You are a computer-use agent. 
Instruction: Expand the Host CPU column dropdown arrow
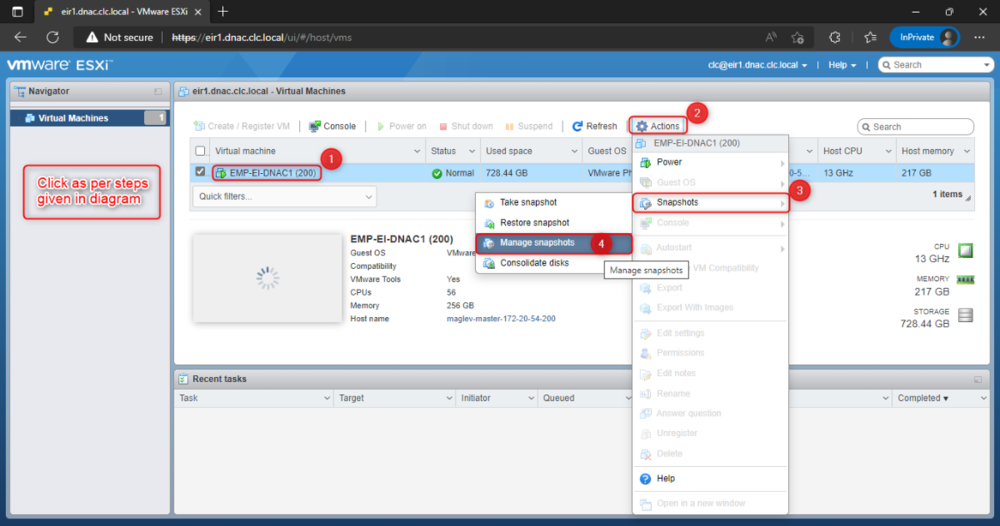click(888, 152)
